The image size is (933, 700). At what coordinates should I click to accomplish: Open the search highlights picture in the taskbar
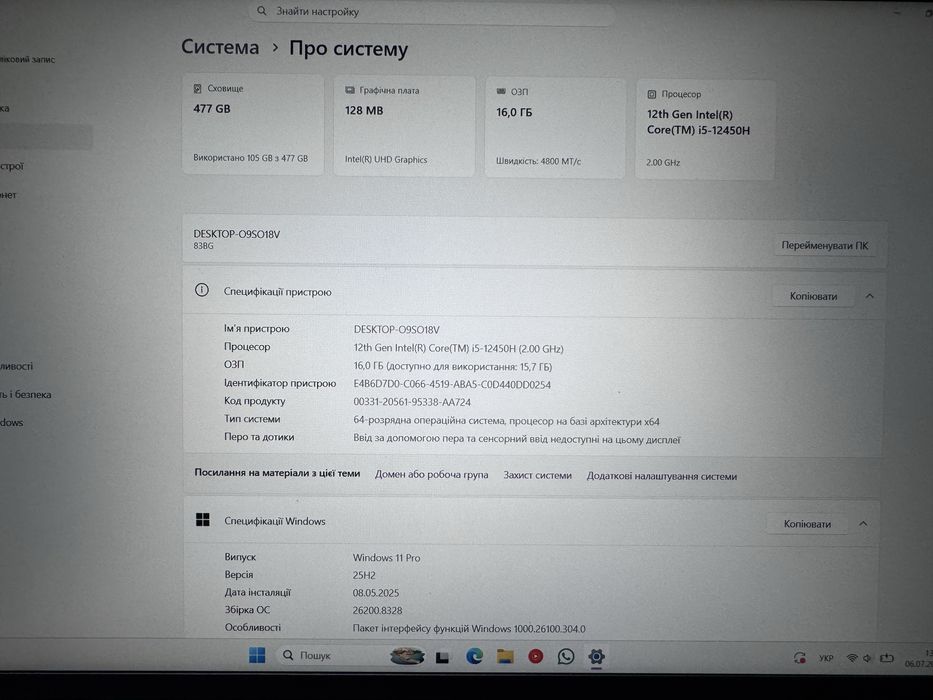(x=407, y=656)
